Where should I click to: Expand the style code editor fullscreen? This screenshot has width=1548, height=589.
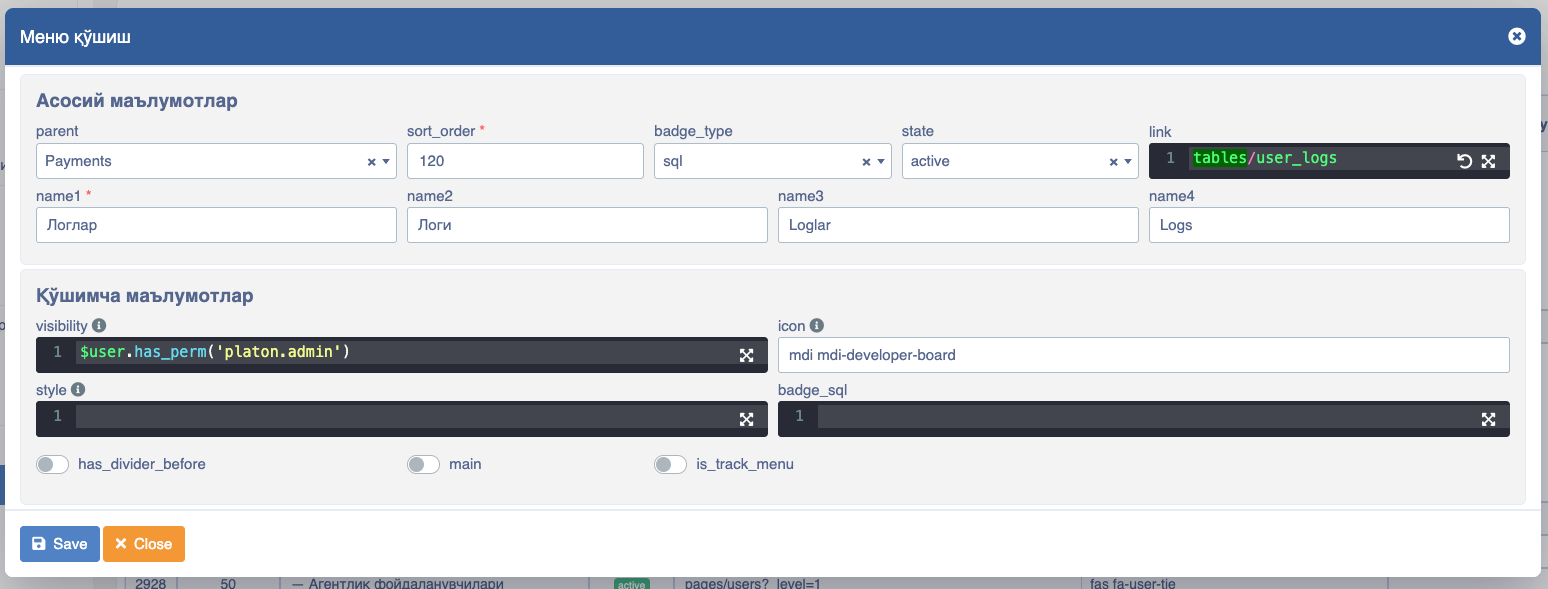pyautogui.click(x=746, y=419)
